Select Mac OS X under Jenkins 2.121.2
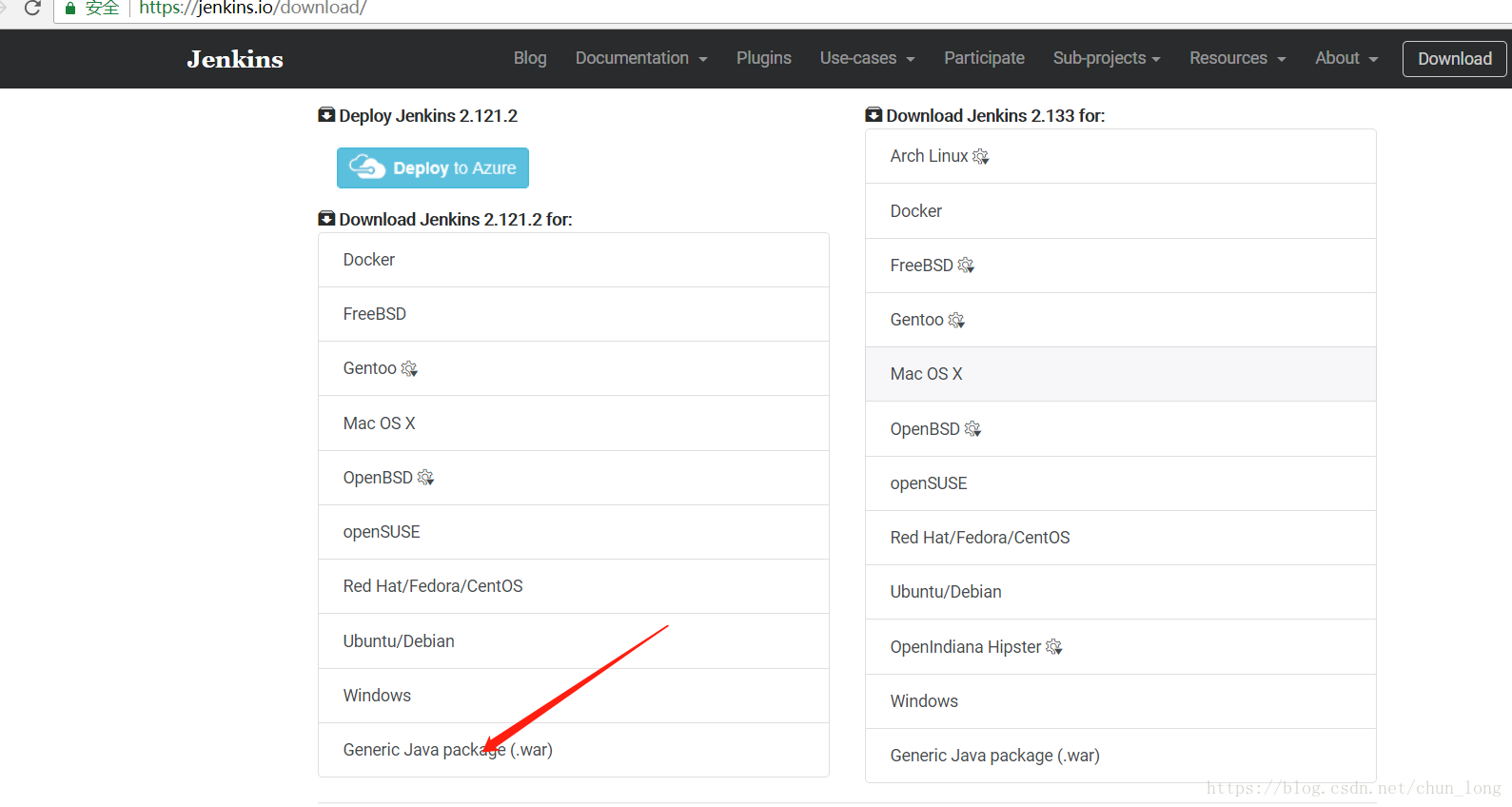The image size is (1512, 807). click(574, 423)
